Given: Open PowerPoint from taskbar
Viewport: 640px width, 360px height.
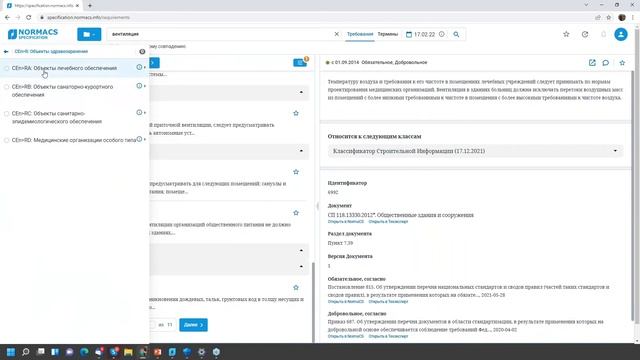Looking at the screenshot, I should tap(158, 352).
